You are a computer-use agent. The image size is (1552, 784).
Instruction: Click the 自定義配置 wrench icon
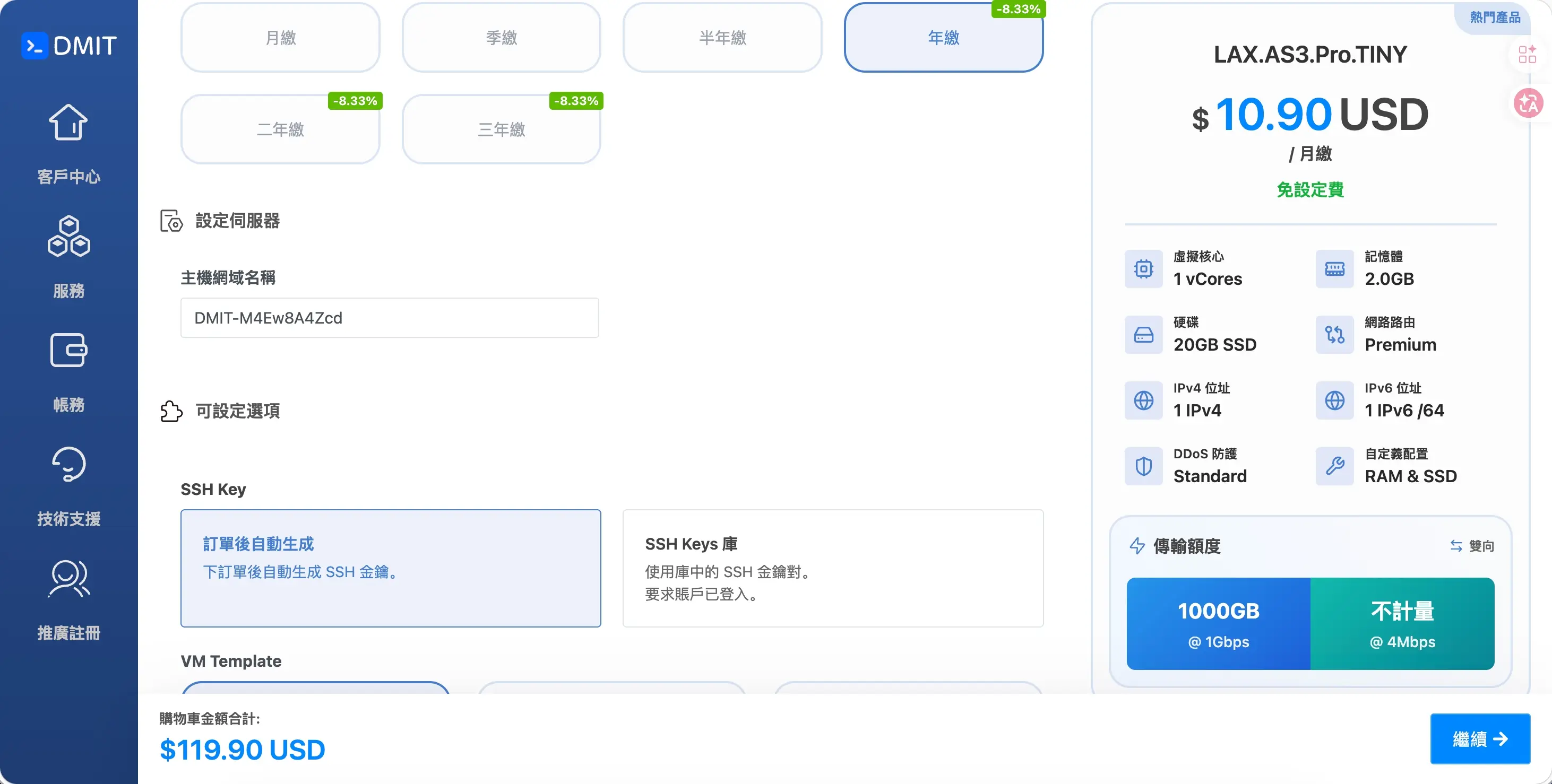[x=1334, y=466]
